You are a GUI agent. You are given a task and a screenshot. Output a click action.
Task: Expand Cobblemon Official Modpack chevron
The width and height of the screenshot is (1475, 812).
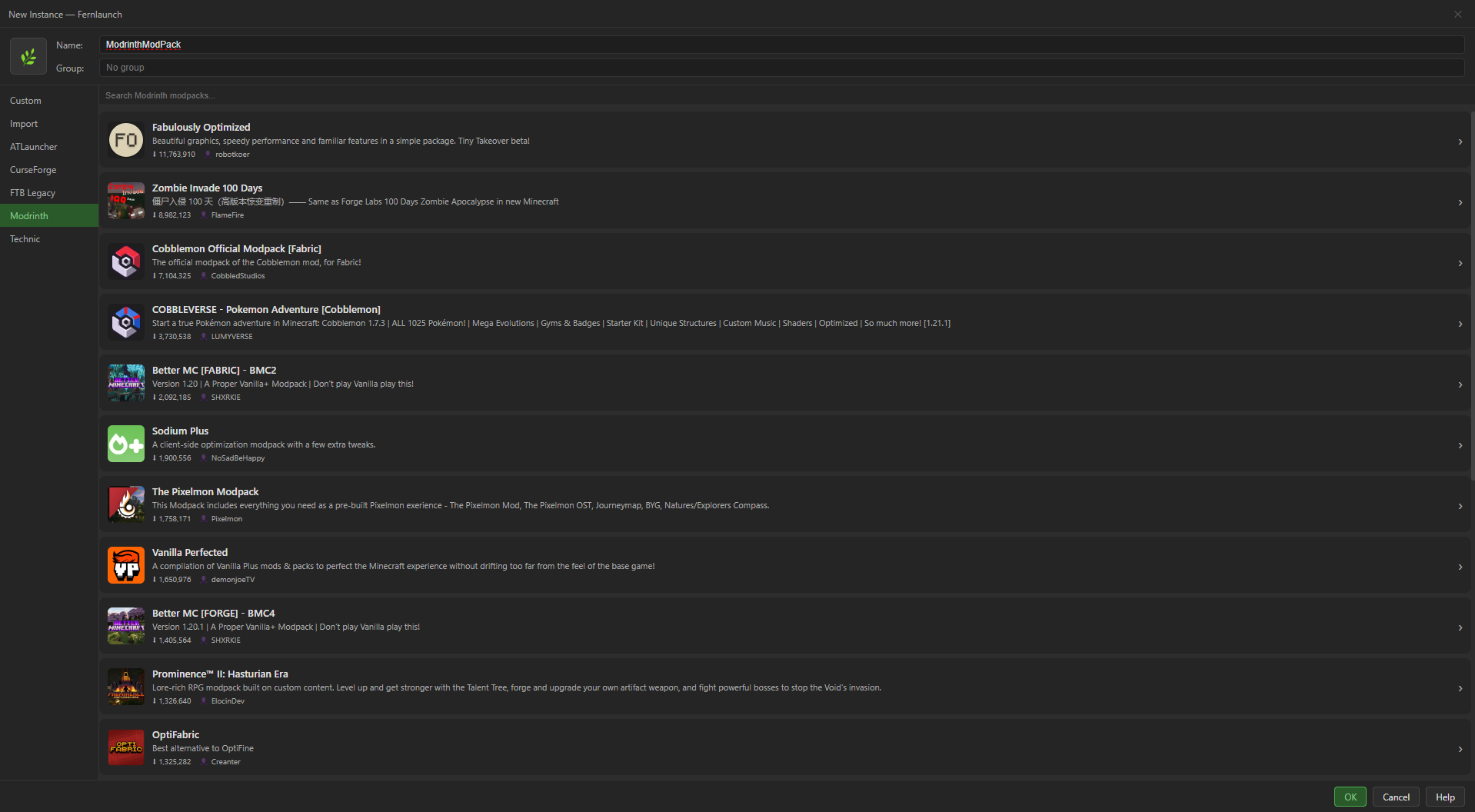click(x=1460, y=263)
